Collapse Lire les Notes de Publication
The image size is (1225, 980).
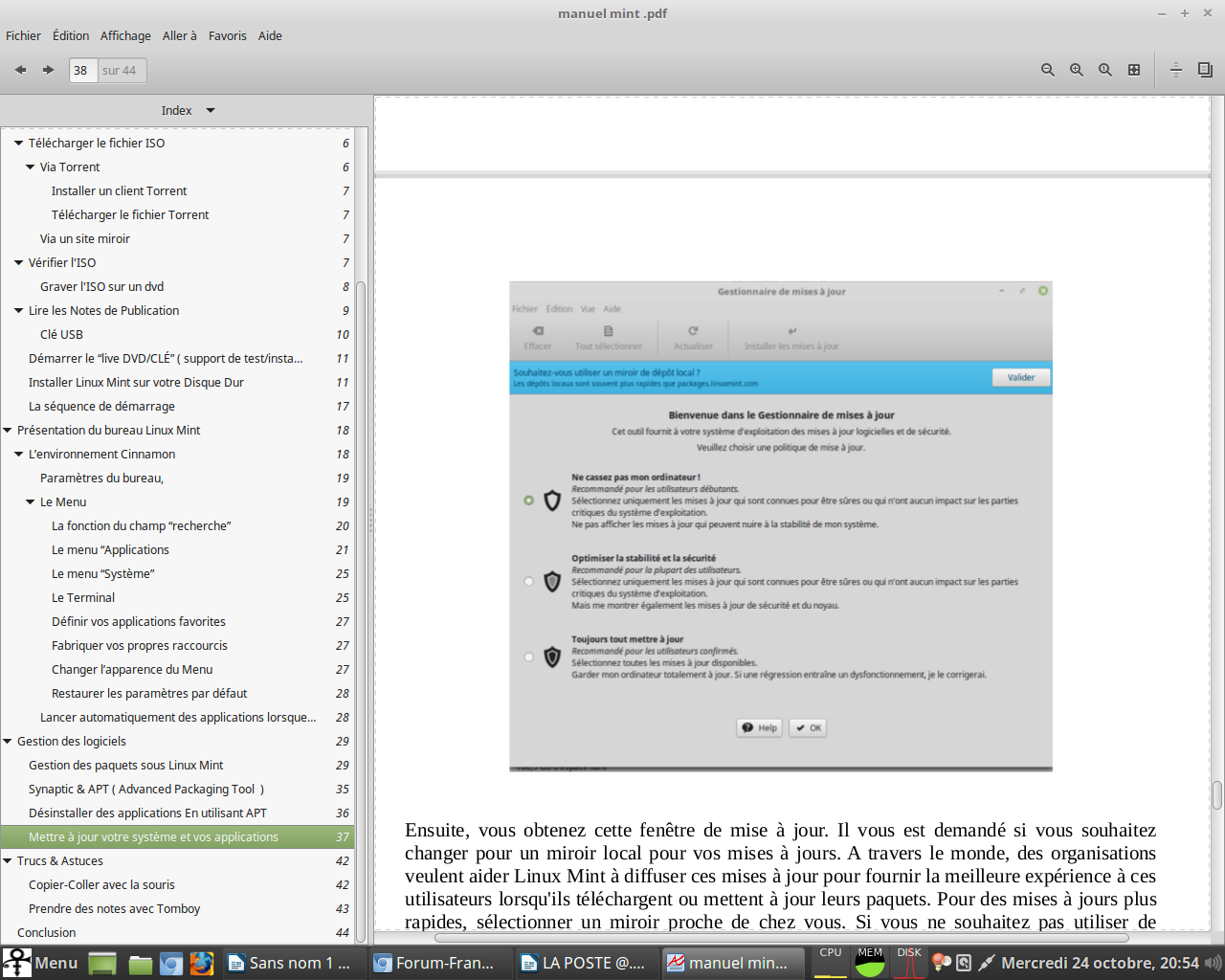pyautogui.click(x=18, y=310)
